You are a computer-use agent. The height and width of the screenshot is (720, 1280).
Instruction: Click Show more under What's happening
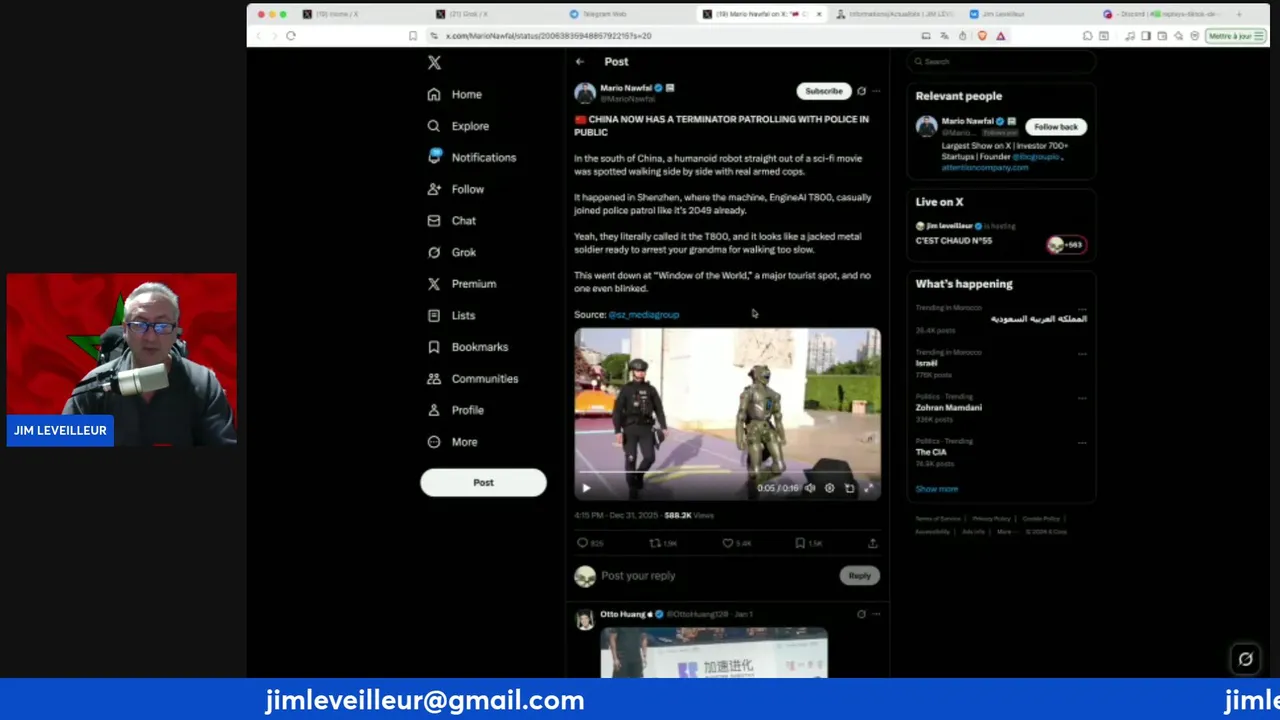tap(937, 489)
